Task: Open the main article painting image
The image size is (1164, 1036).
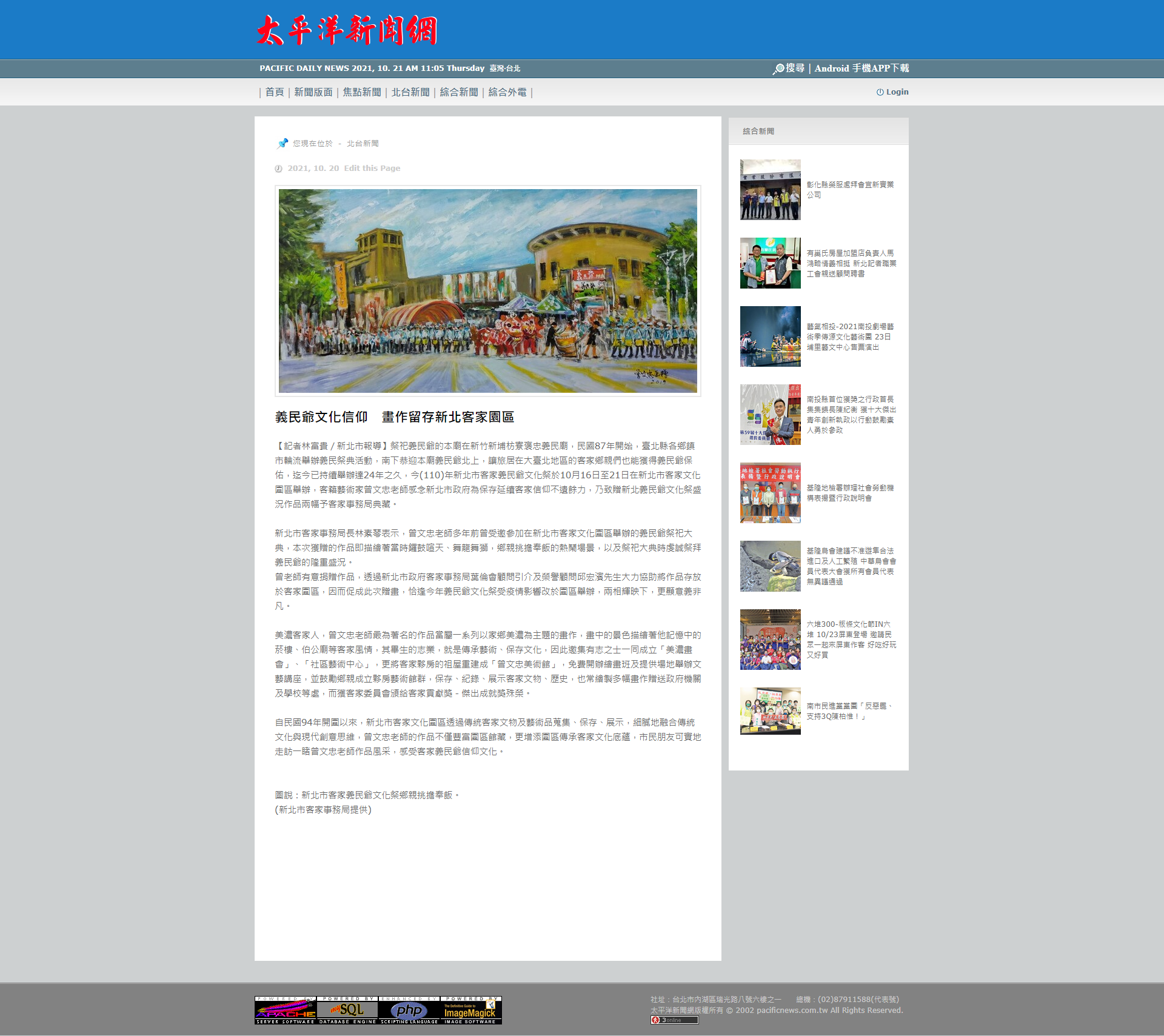Action: tap(488, 291)
